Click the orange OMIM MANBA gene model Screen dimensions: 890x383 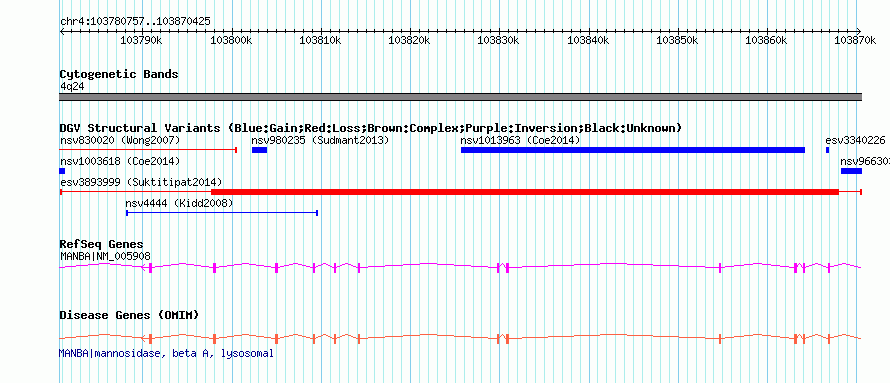[x=461, y=338]
